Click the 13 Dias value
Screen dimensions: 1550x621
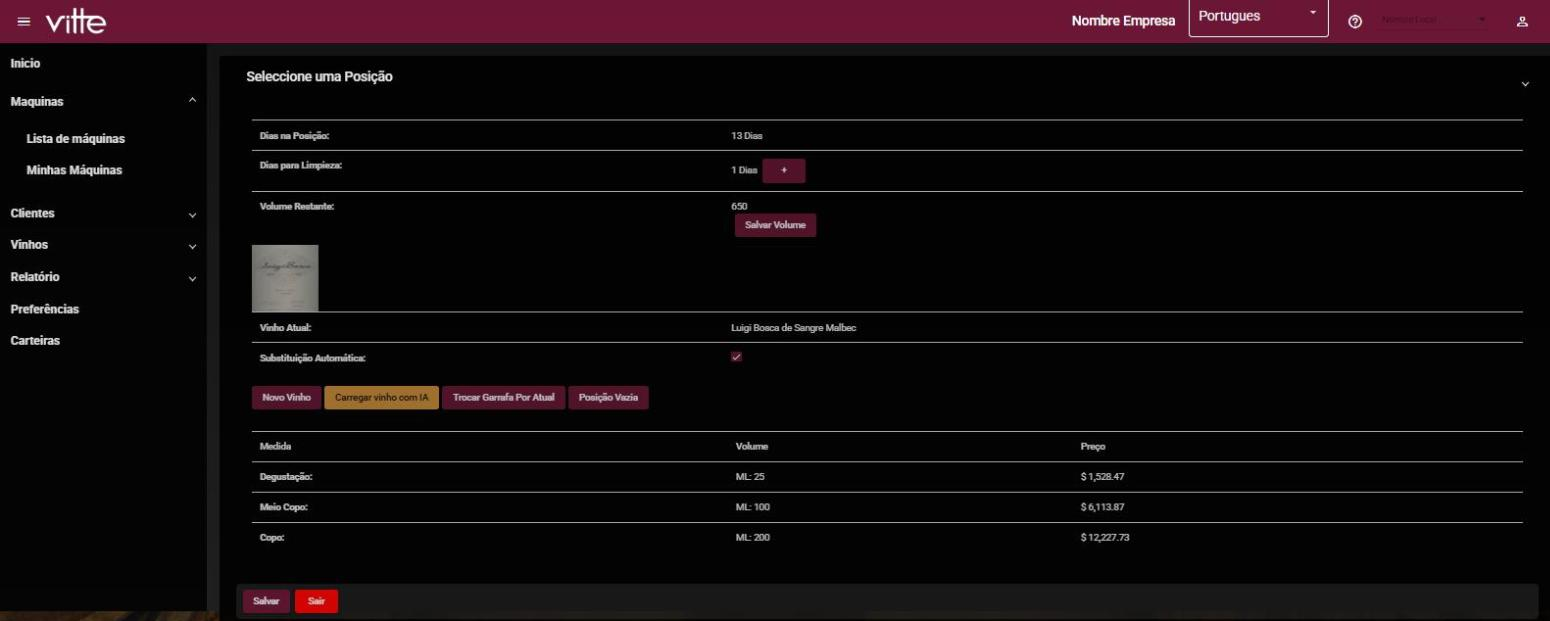coord(747,136)
